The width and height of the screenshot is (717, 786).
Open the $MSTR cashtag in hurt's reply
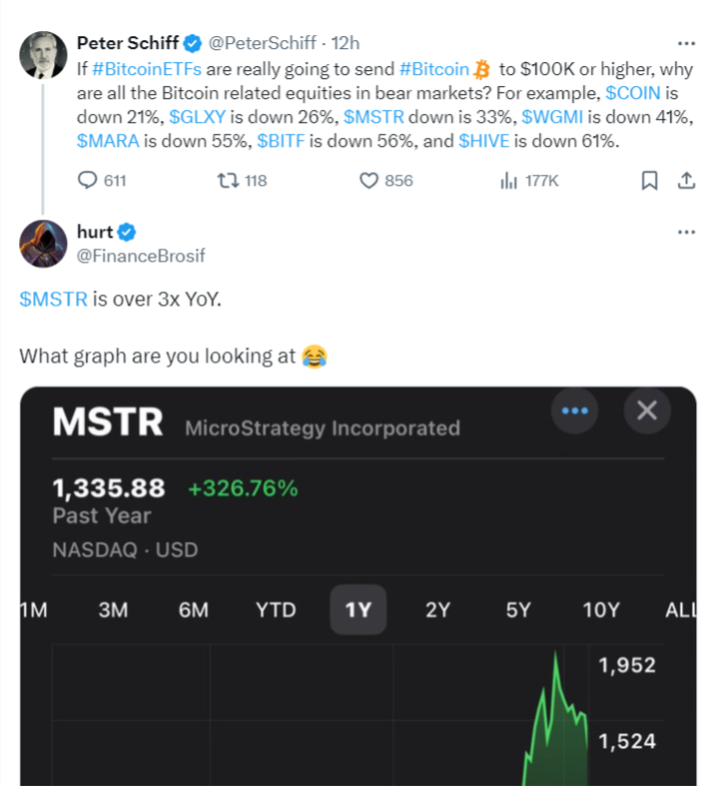tap(53, 299)
